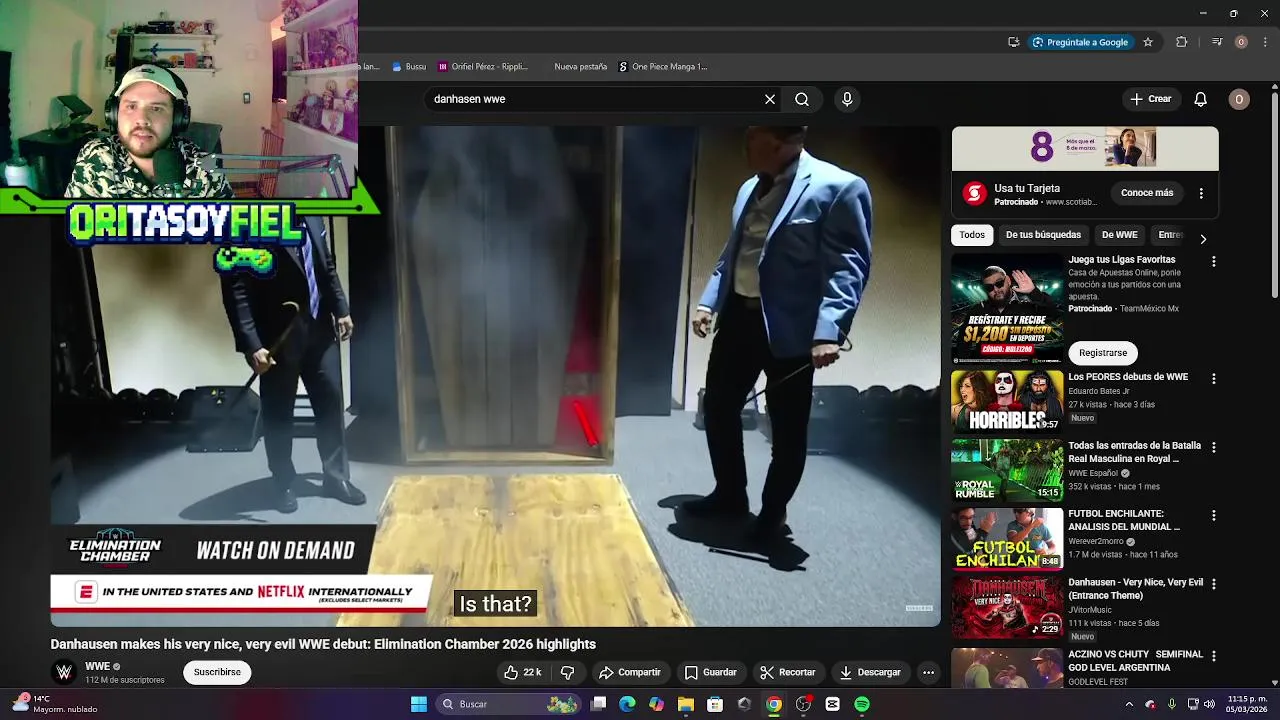Open the Windows Start menu

pos(419,704)
